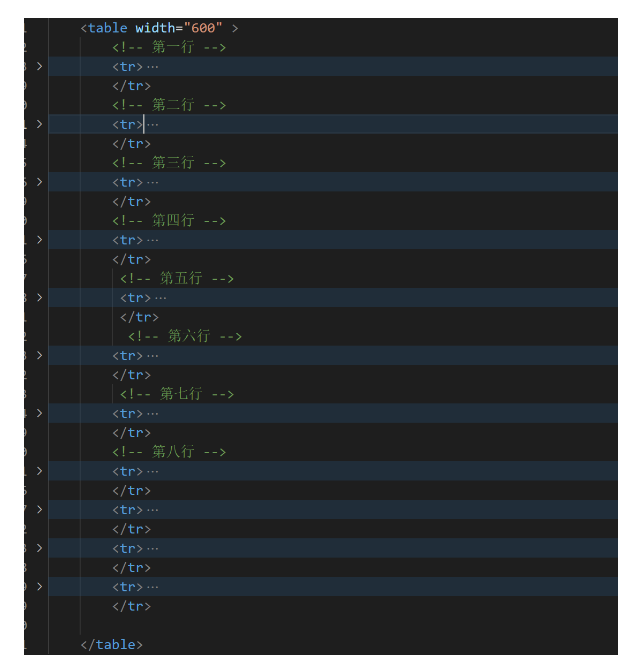Click the "600" attribute value
The width and height of the screenshot is (618, 660).
(x=203, y=28)
